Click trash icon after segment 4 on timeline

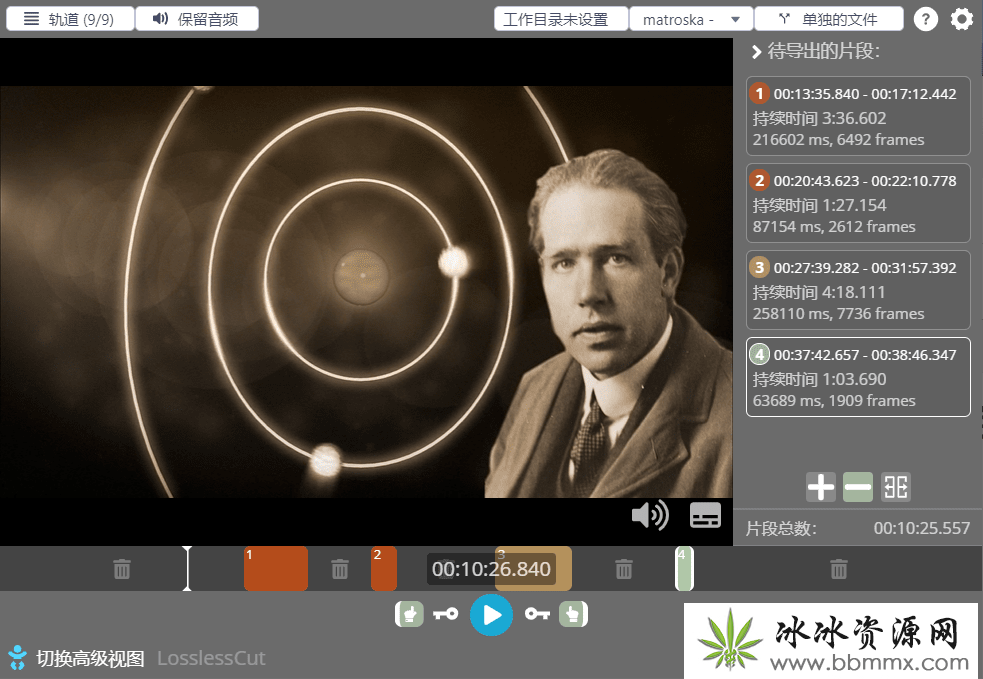point(839,569)
